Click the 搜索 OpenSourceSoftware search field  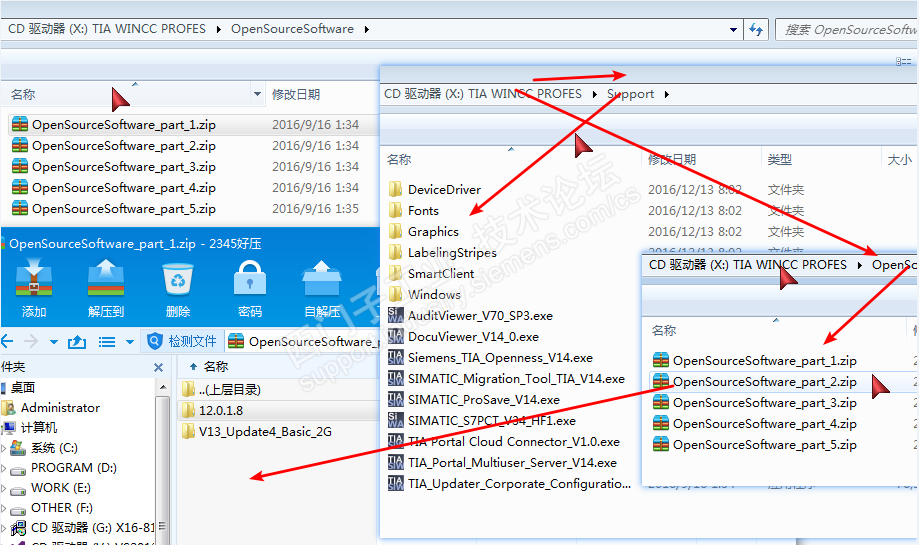847,29
